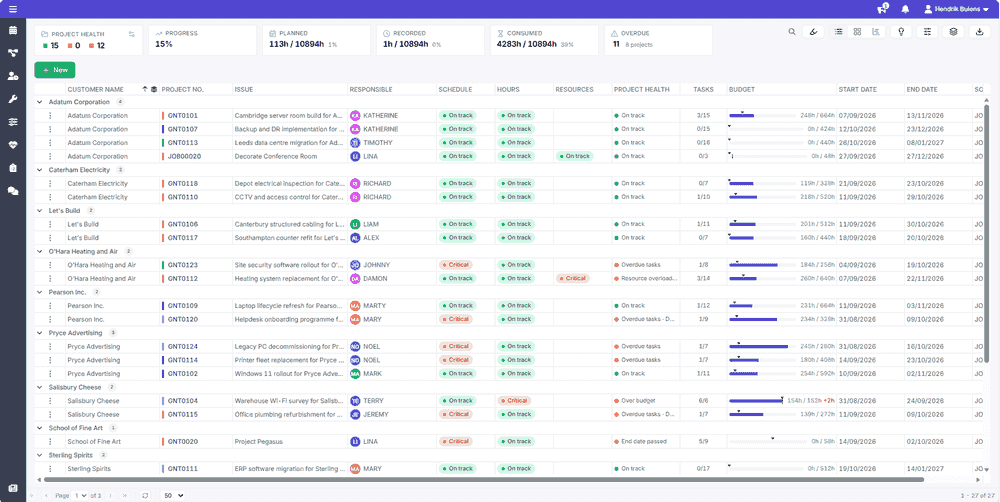Click the lightbulb insights toolbar icon

click(x=901, y=32)
